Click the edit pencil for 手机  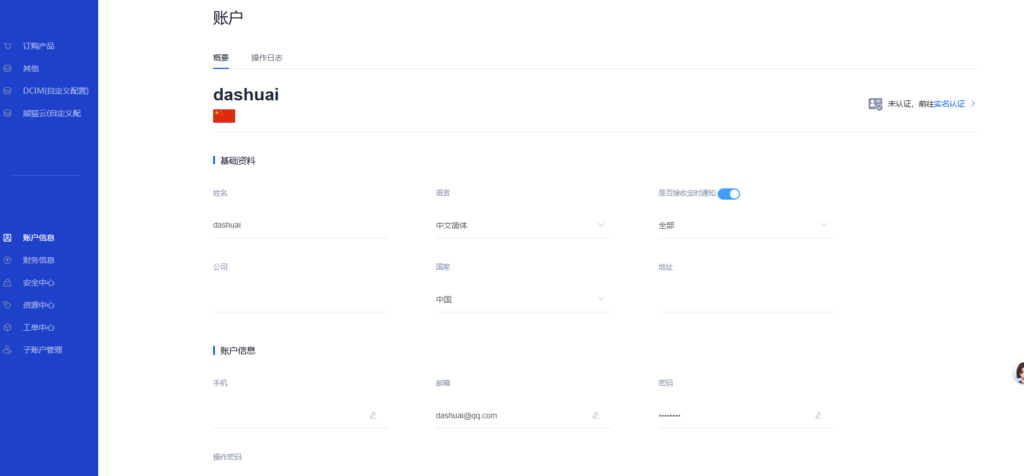(373, 415)
